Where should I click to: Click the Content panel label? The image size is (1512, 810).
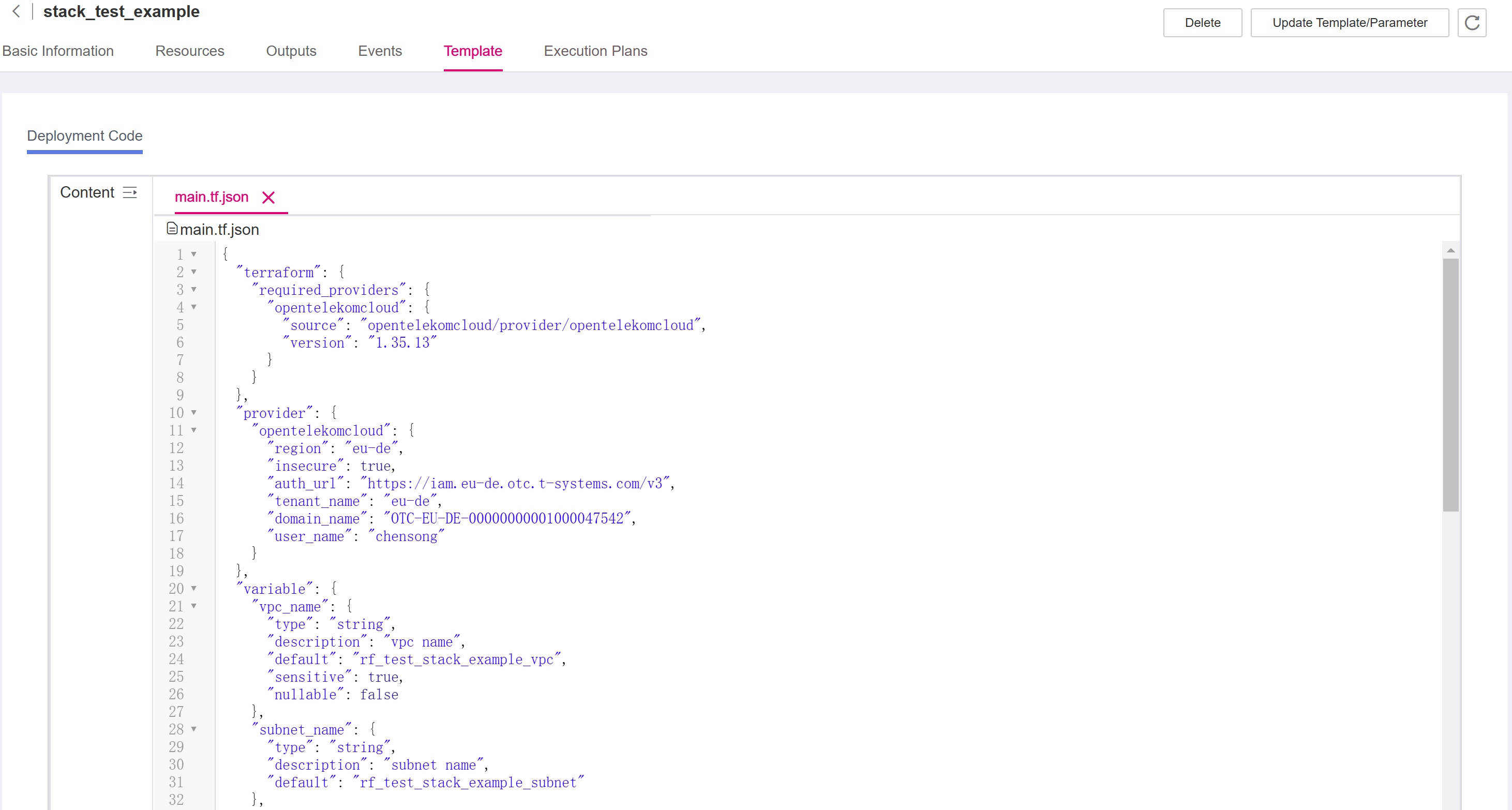click(x=87, y=192)
